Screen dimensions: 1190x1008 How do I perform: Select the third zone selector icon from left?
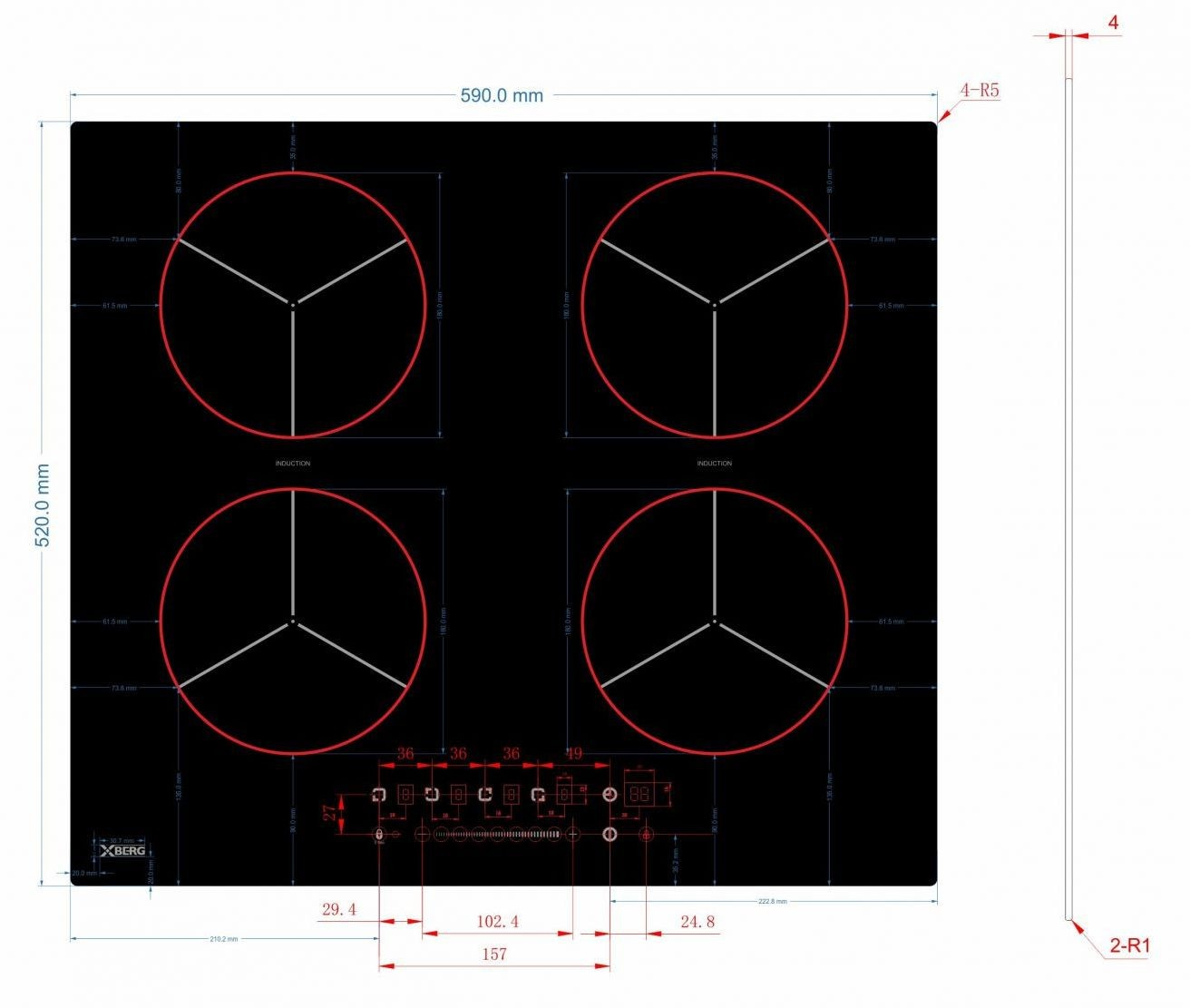pos(485,795)
